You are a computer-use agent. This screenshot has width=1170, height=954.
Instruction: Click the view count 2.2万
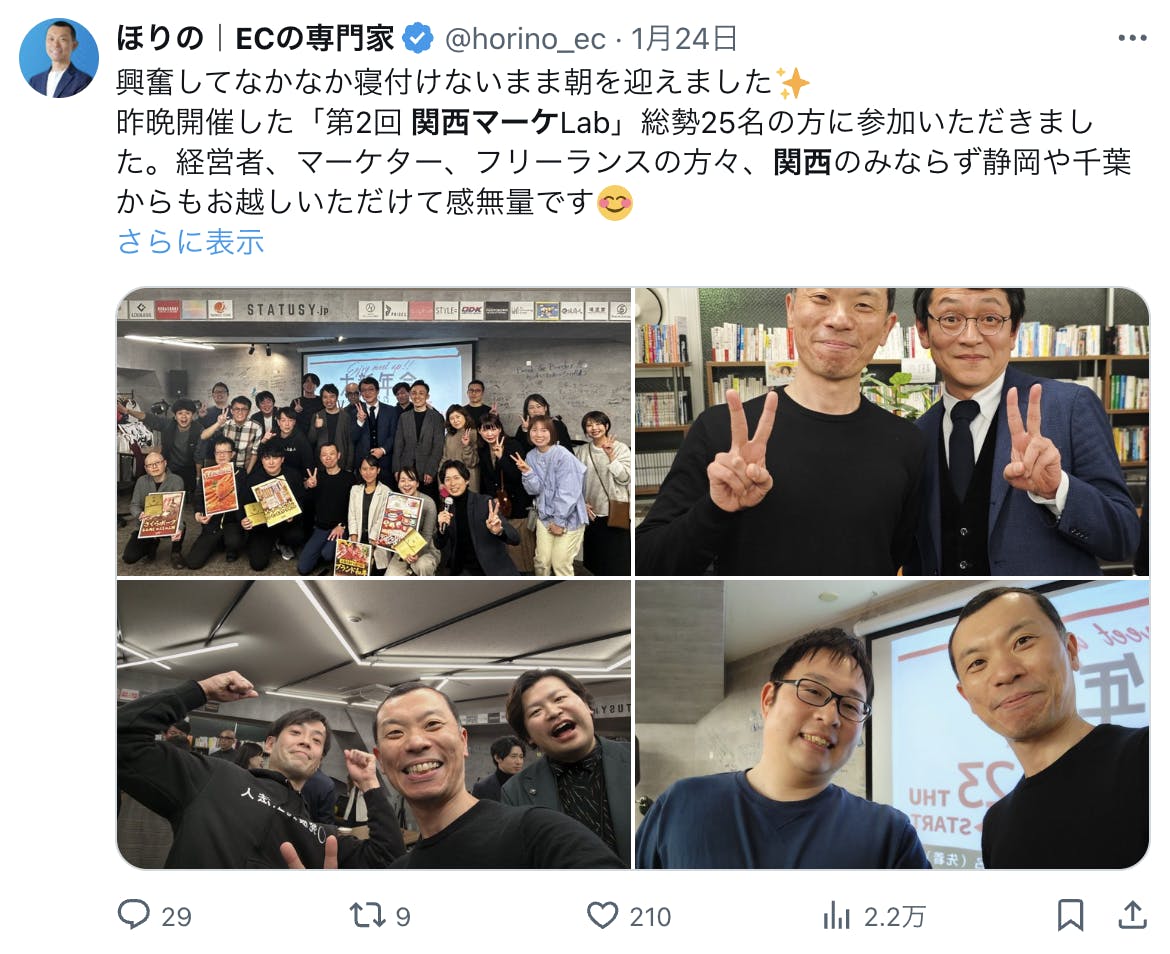pyautogui.click(x=895, y=917)
